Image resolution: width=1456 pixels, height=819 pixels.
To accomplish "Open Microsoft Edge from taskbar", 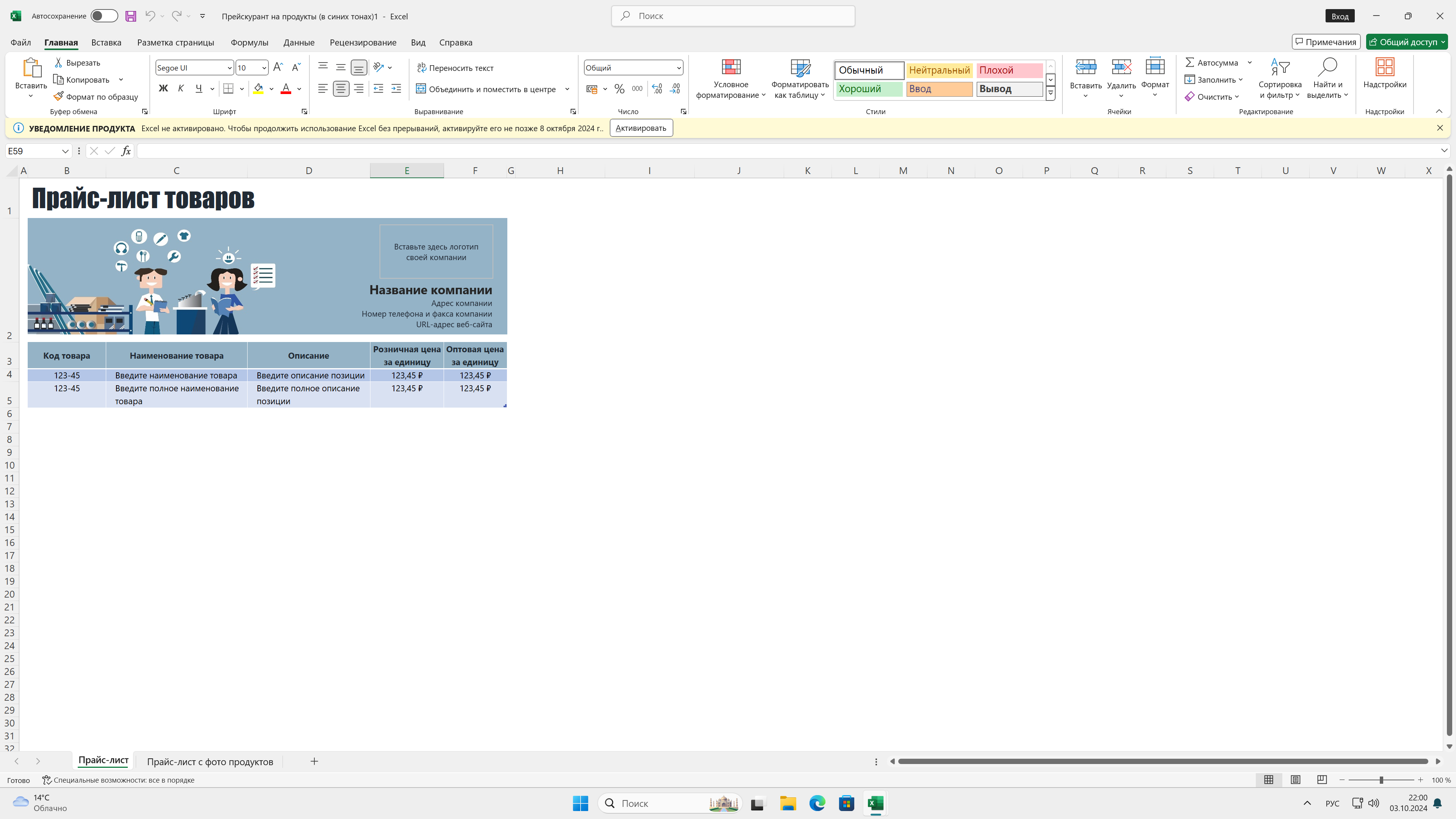I will pos(817,803).
